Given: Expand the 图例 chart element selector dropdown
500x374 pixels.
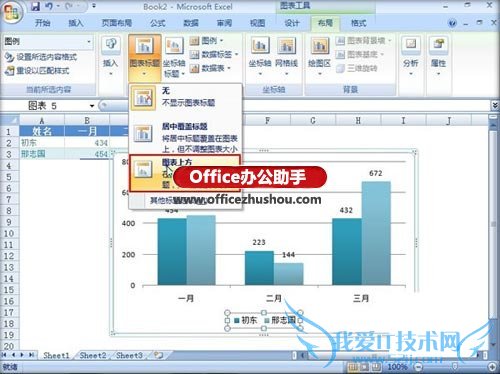Looking at the screenshot, I should pos(89,42).
